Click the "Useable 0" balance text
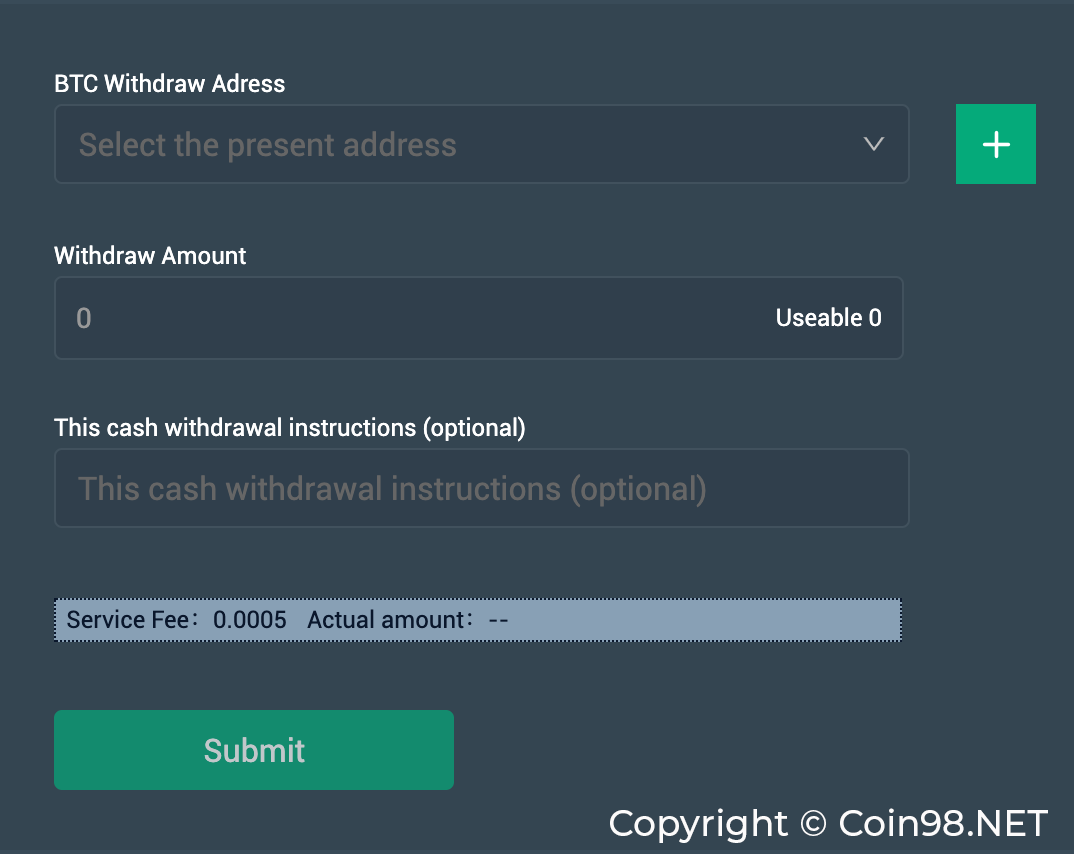The image size is (1074, 854). (828, 318)
